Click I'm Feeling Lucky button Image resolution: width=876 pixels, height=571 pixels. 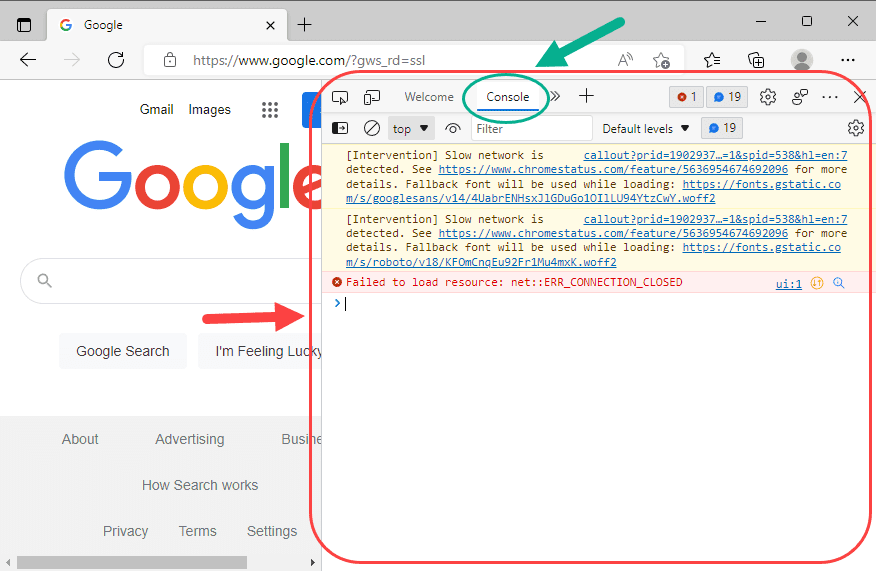tap(260, 351)
